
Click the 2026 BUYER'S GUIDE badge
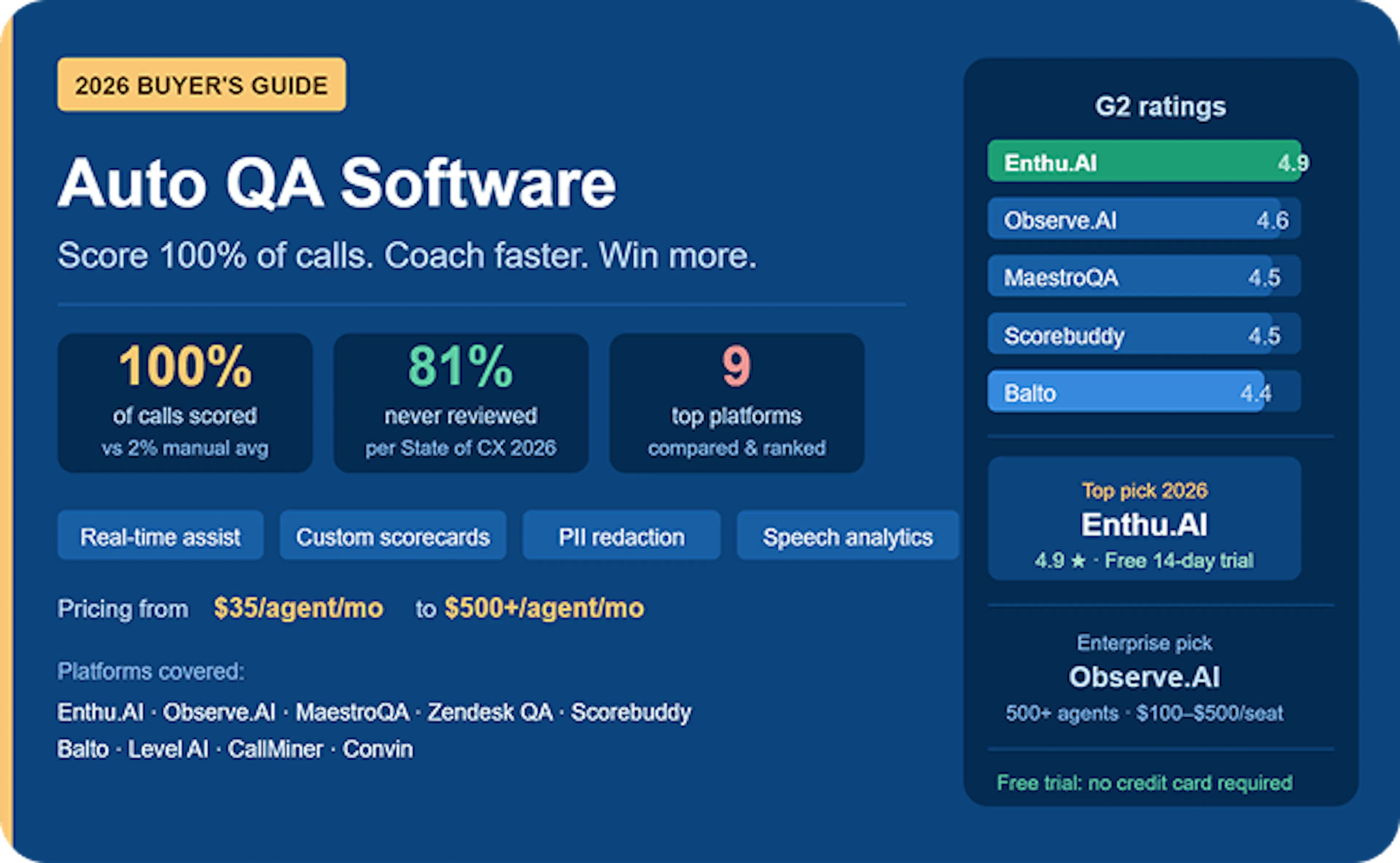coord(202,85)
